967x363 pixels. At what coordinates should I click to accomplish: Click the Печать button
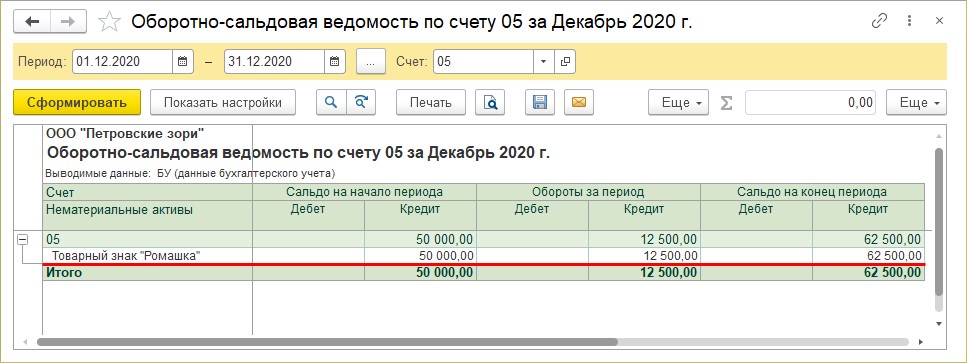coord(431,102)
